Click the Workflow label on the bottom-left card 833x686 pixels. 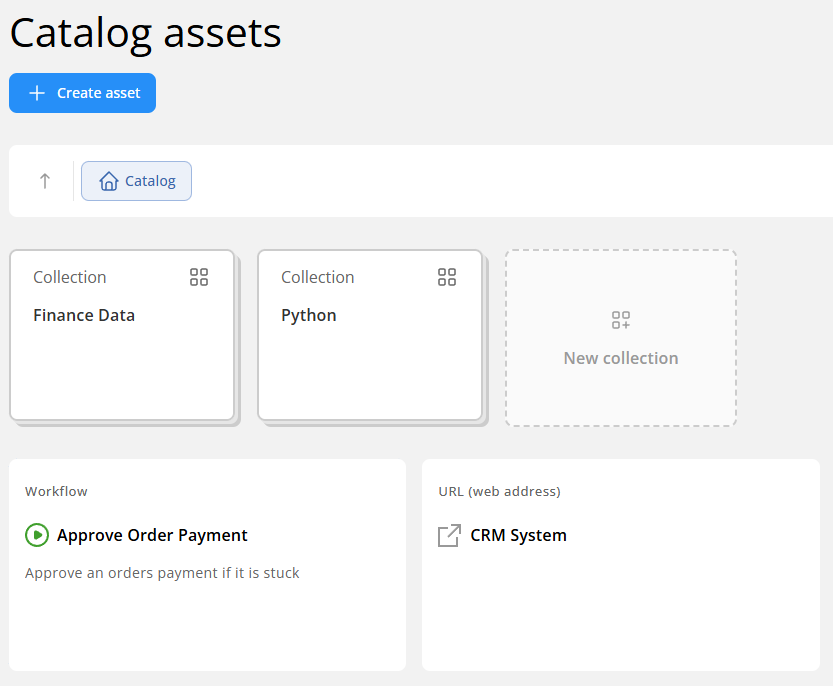[x=56, y=491]
